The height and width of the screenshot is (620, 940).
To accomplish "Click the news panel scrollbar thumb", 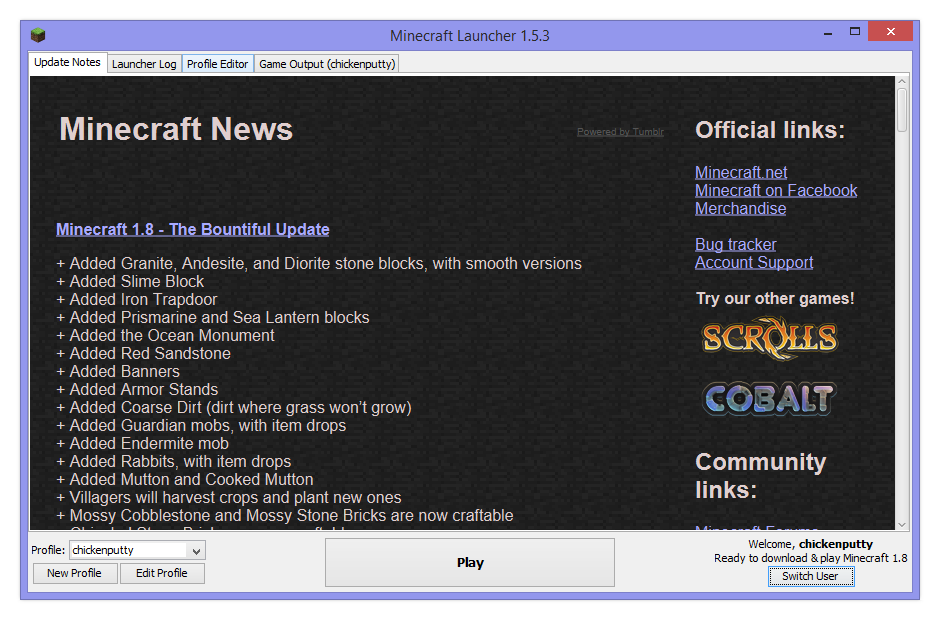I will tap(902, 110).
